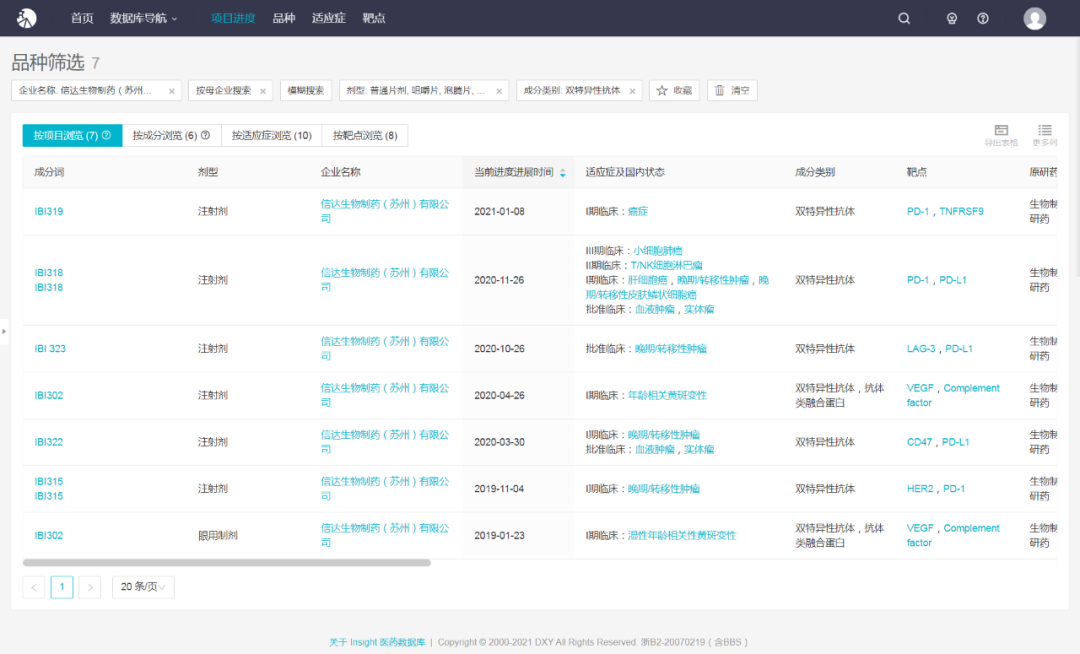
Task: Click the HER2 target link
Action: (x=920, y=489)
